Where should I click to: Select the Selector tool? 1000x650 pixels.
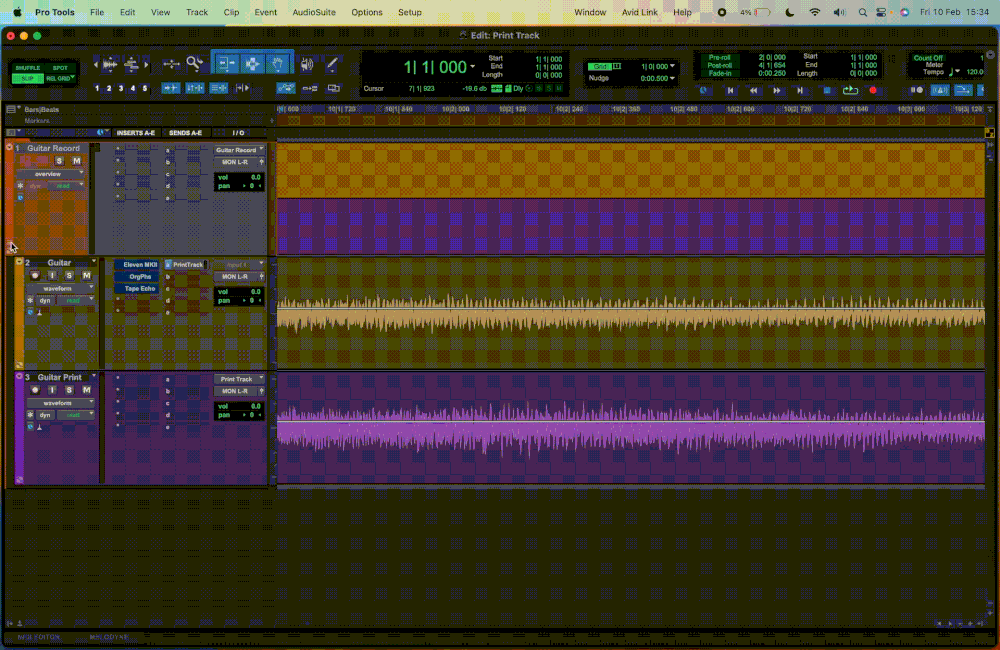click(x=251, y=64)
